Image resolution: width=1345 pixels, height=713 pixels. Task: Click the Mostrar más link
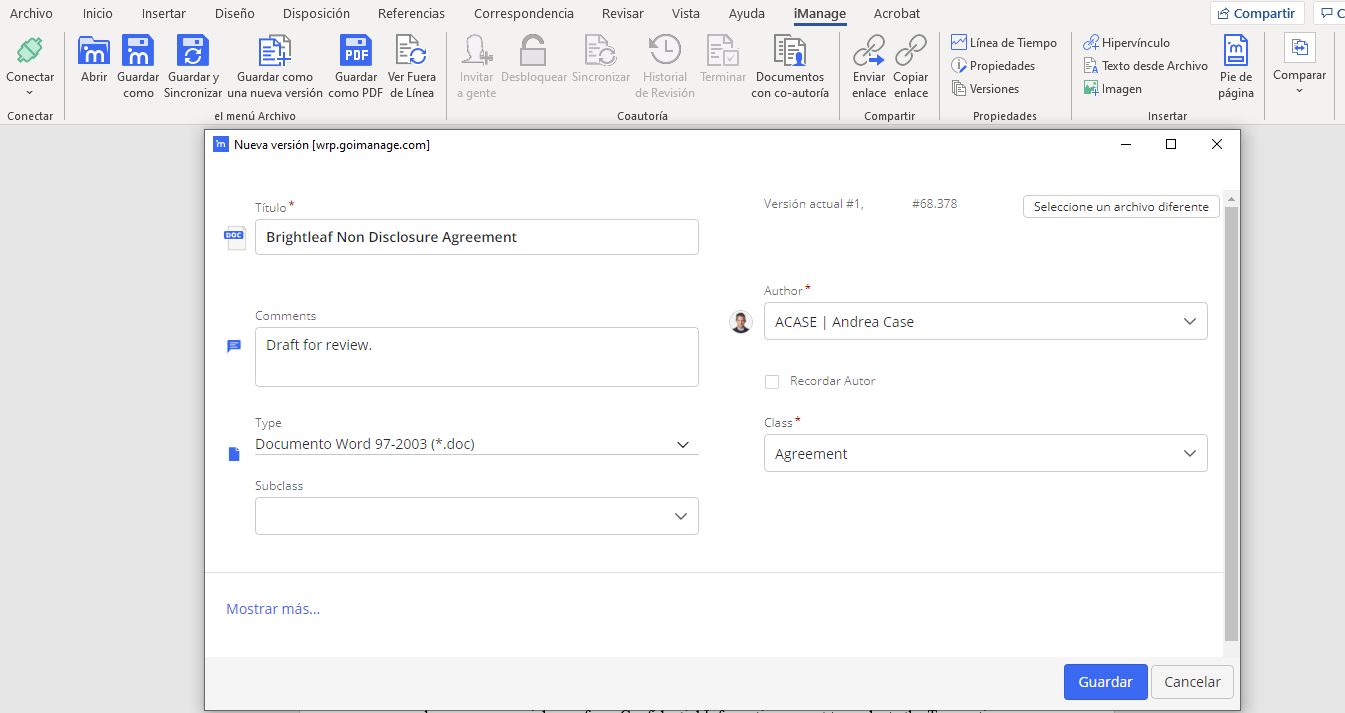[273, 609]
